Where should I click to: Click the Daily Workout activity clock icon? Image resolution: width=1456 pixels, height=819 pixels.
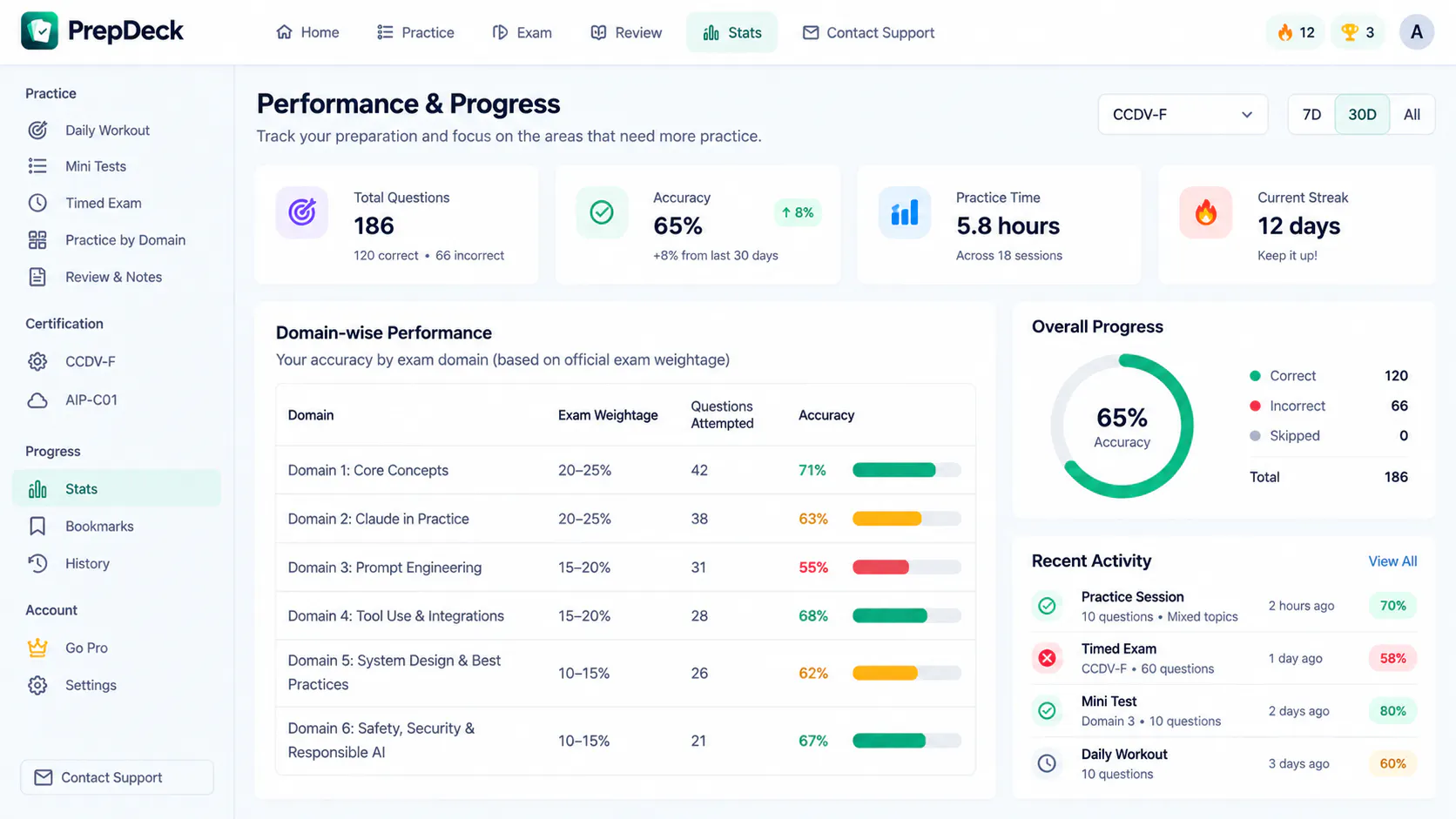[1047, 763]
